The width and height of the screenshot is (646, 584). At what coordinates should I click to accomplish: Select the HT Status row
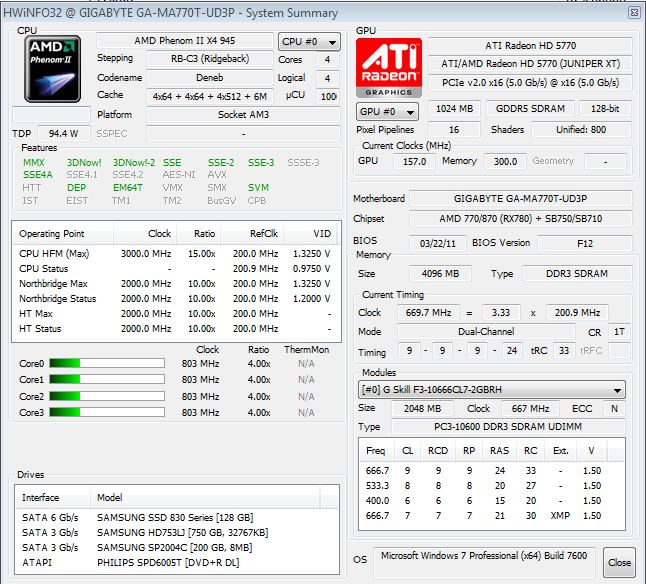click(176, 329)
